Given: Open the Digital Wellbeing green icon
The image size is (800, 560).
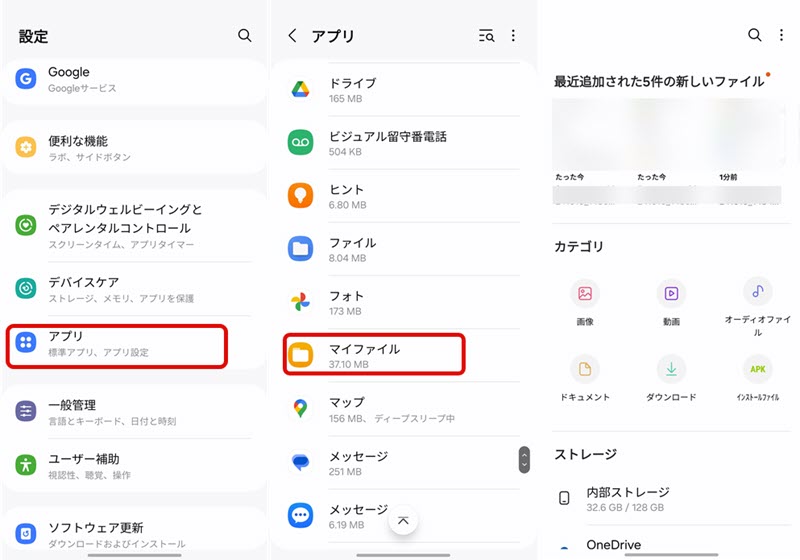Looking at the screenshot, I should [x=26, y=225].
